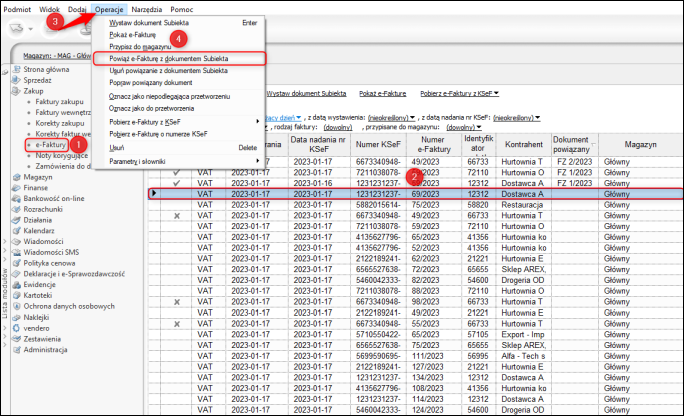This screenshot has height=416, width=684.
Task: Open the Kartoteki module icon
Action: 16,296
